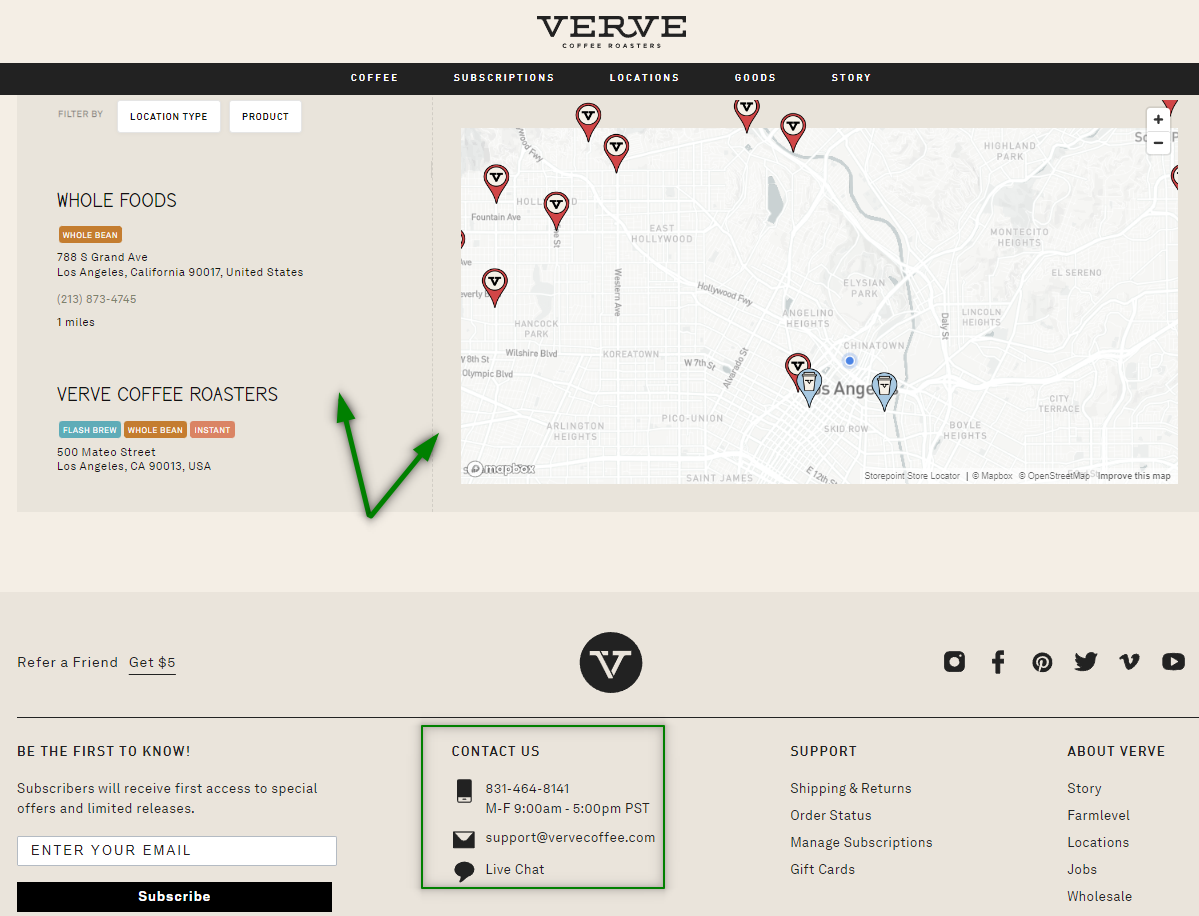Visit the Pinterest social icon

[1041, 662]
